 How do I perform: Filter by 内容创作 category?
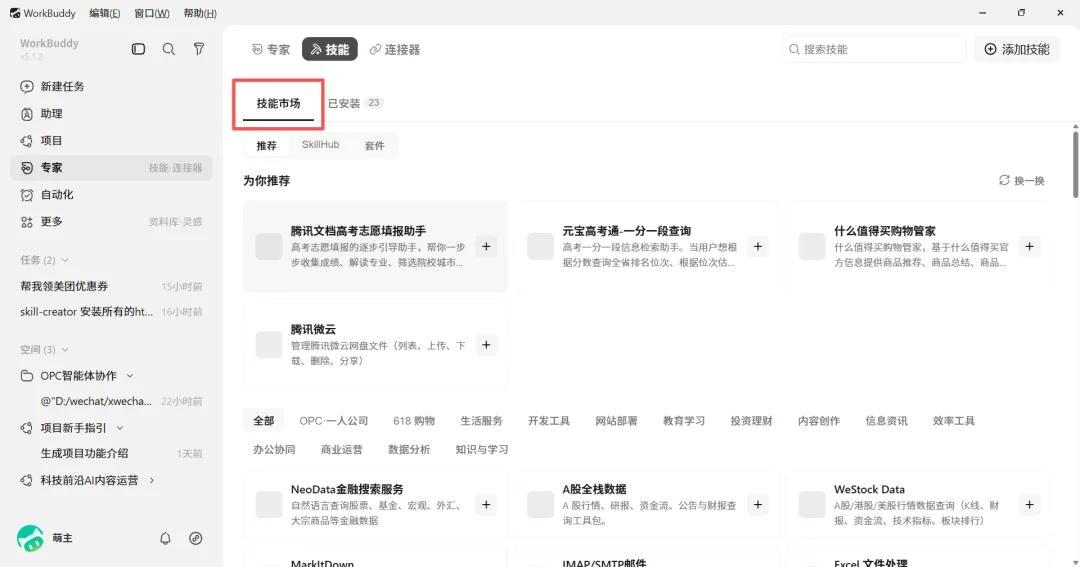coord(819,421)
